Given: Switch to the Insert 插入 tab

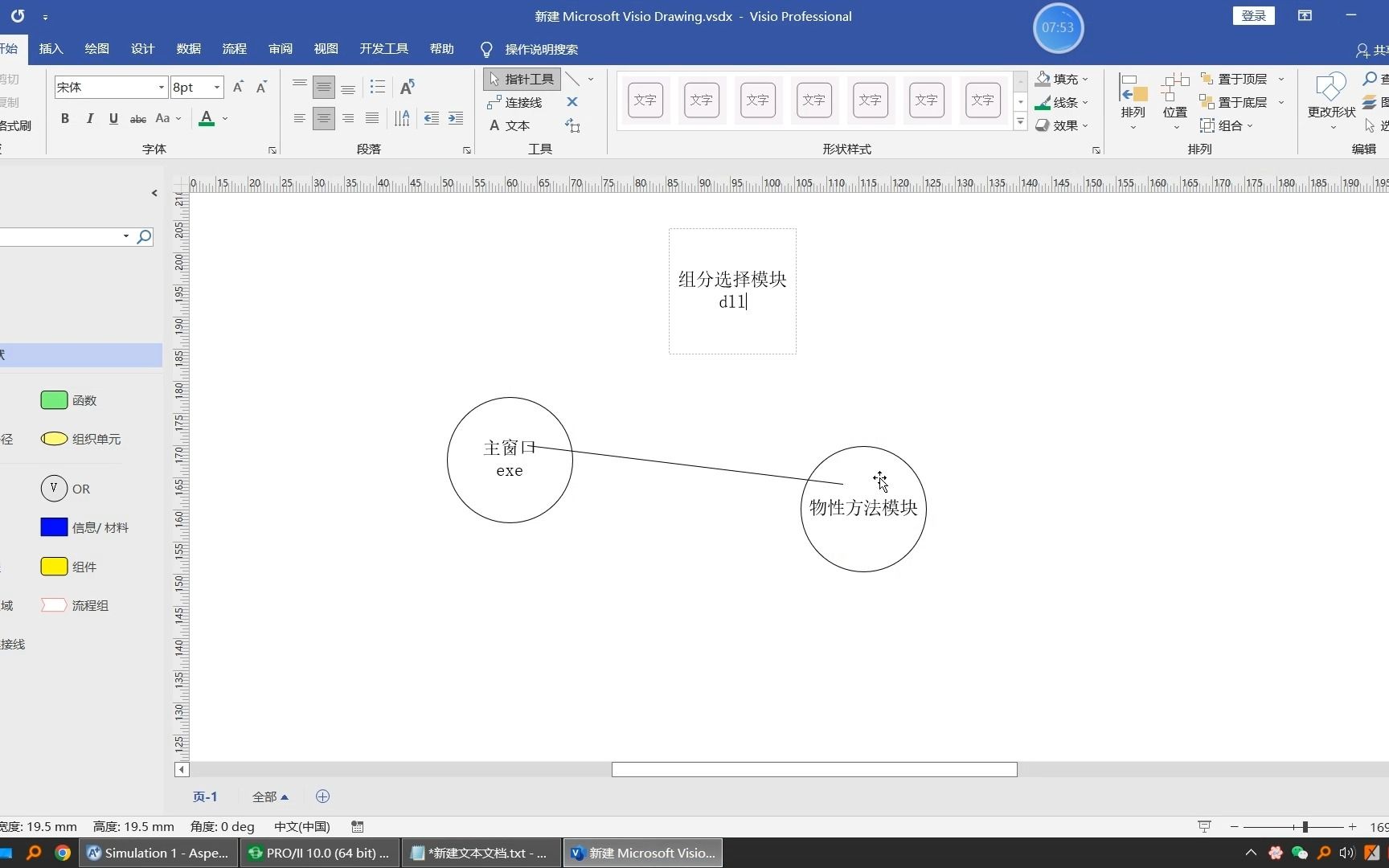Looking at the screenshot, I should click(51, 49).
